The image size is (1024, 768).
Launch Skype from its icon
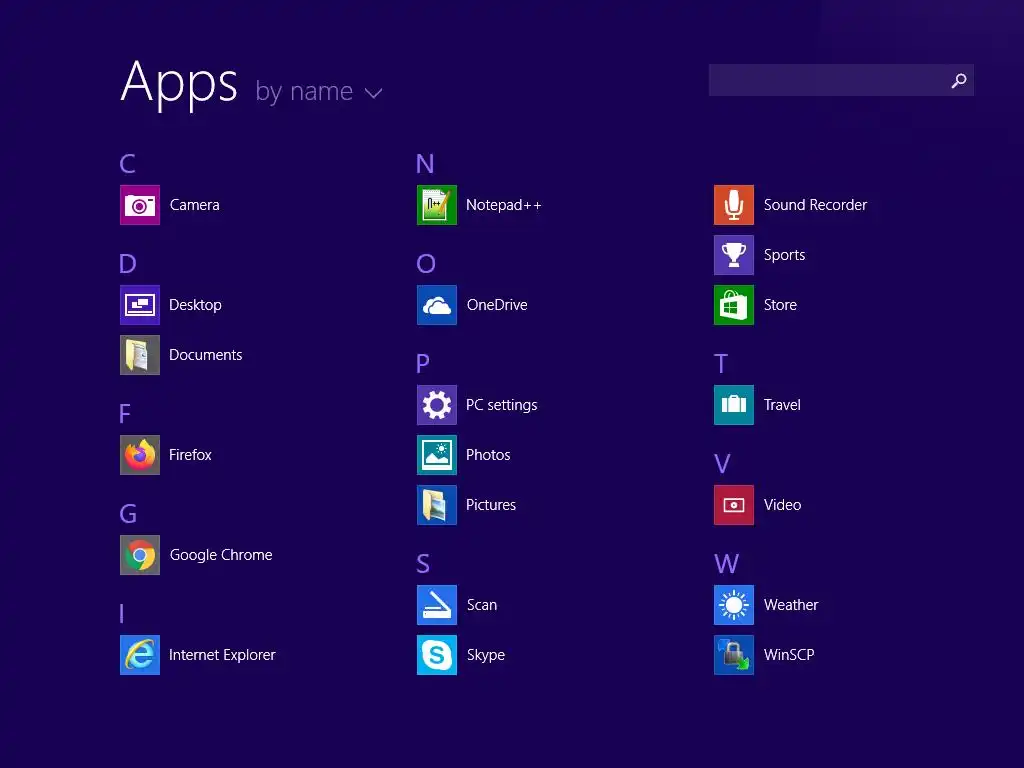[x=437, y=655]
